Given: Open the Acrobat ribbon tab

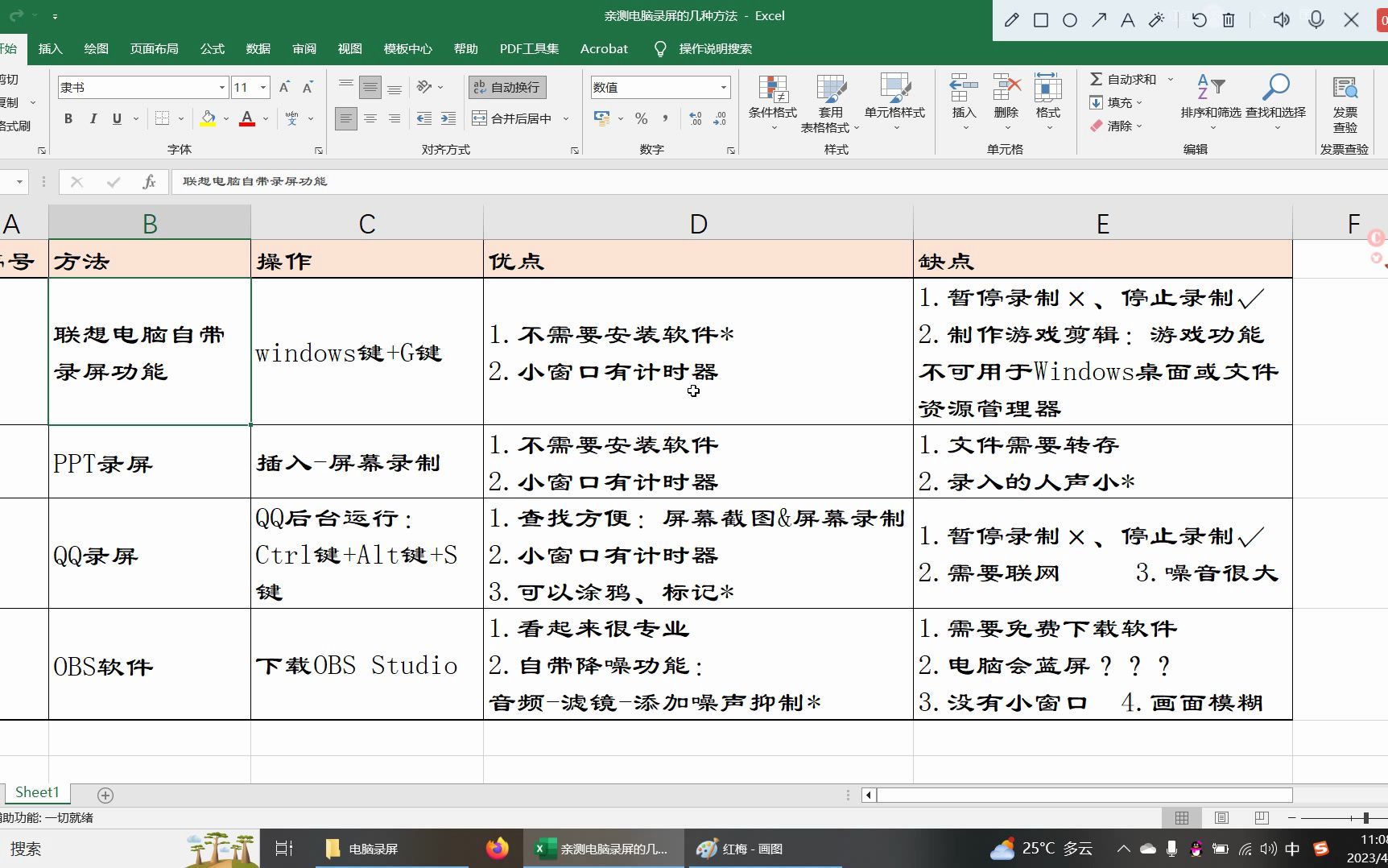Looking at the screenshot, I should (604, 49).
